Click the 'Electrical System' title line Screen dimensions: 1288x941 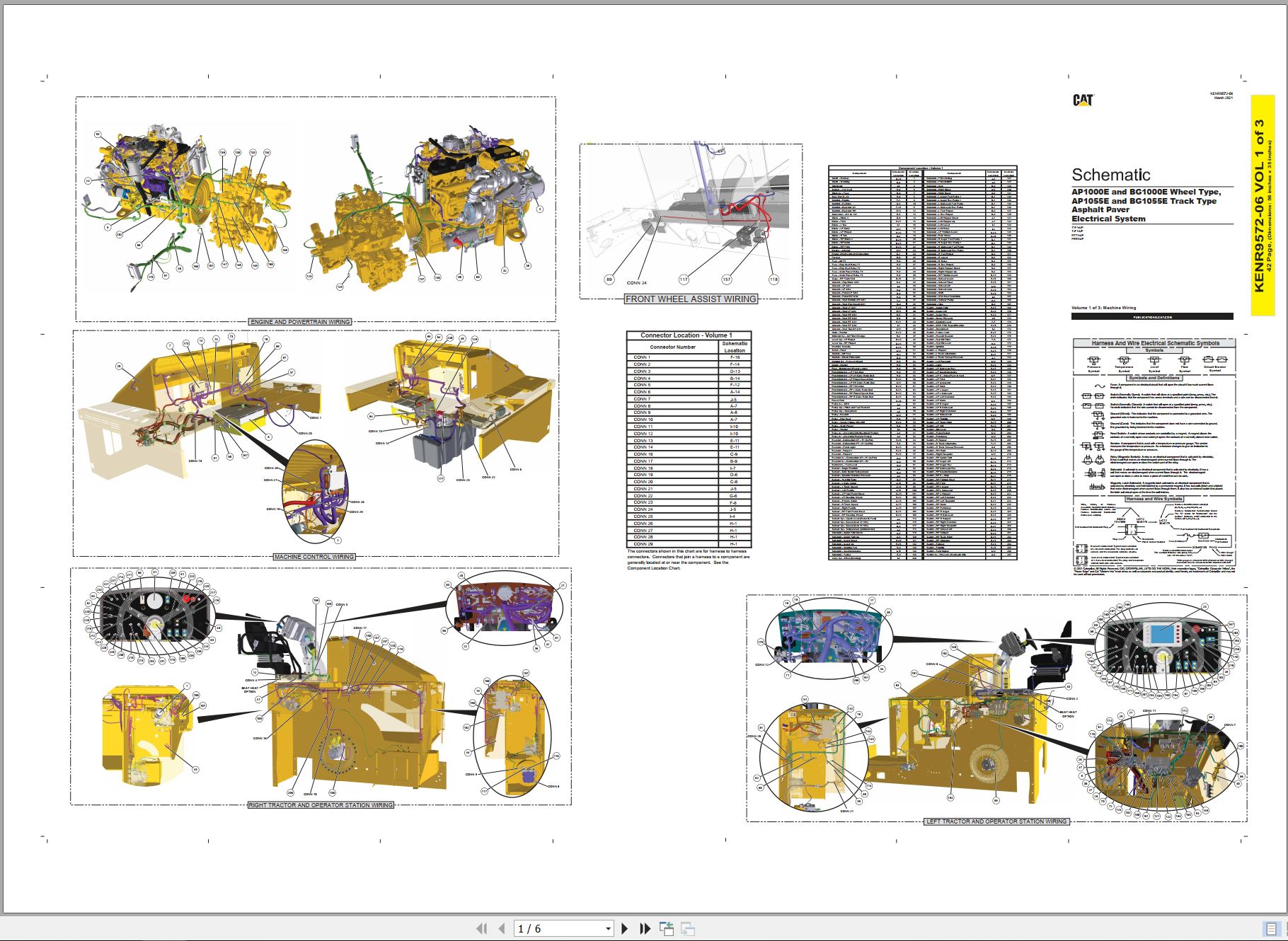click(1108, 219)
